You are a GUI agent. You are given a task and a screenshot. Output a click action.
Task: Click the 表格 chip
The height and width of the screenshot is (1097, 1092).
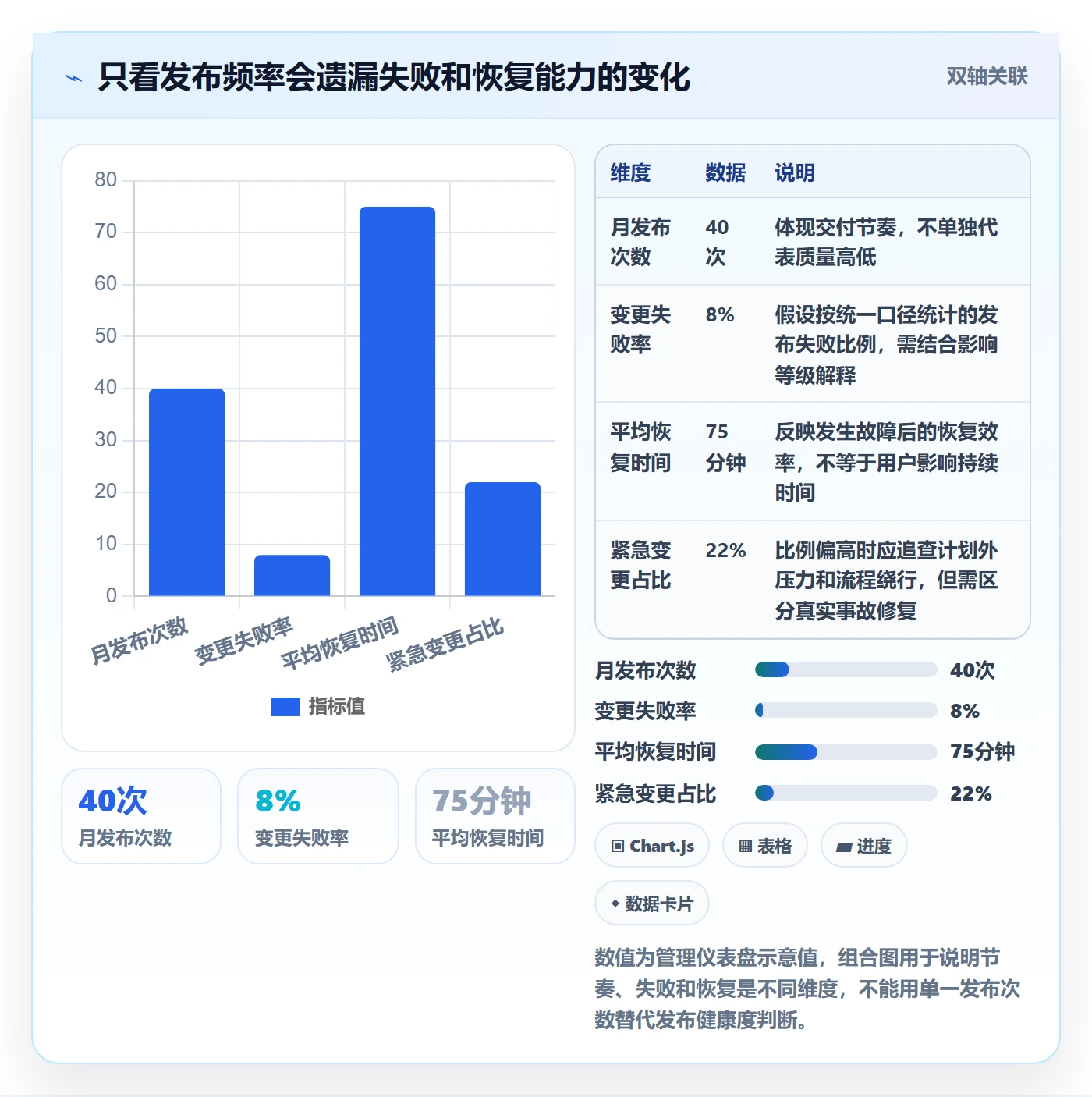click(765, 846)
